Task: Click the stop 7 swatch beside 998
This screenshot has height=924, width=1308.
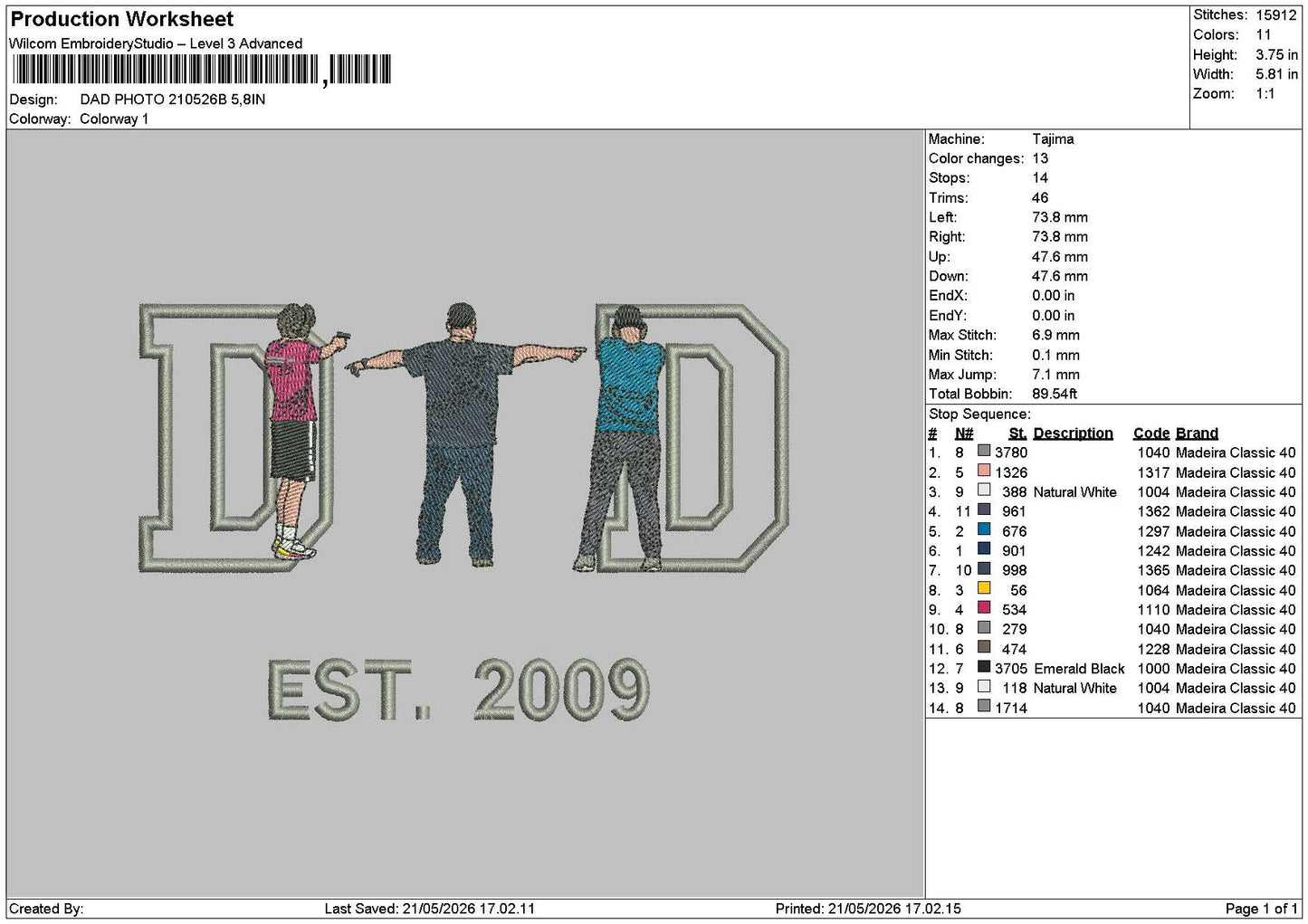Action: tap(984, 569)
